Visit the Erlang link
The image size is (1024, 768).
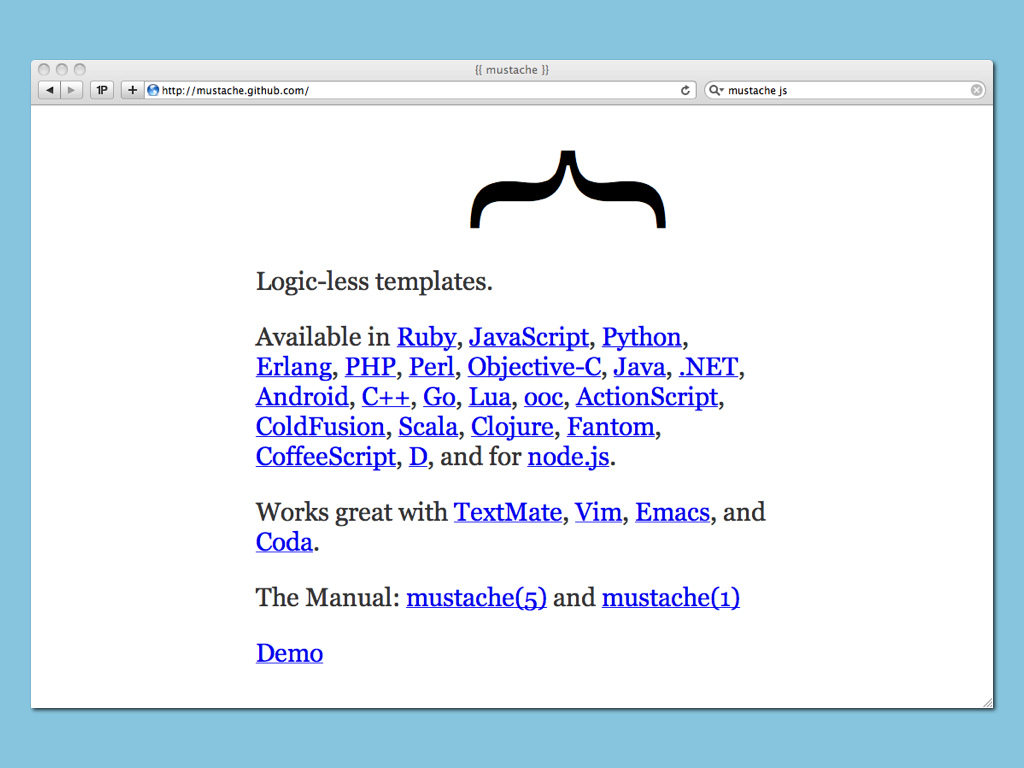click(x=294, y=367)
